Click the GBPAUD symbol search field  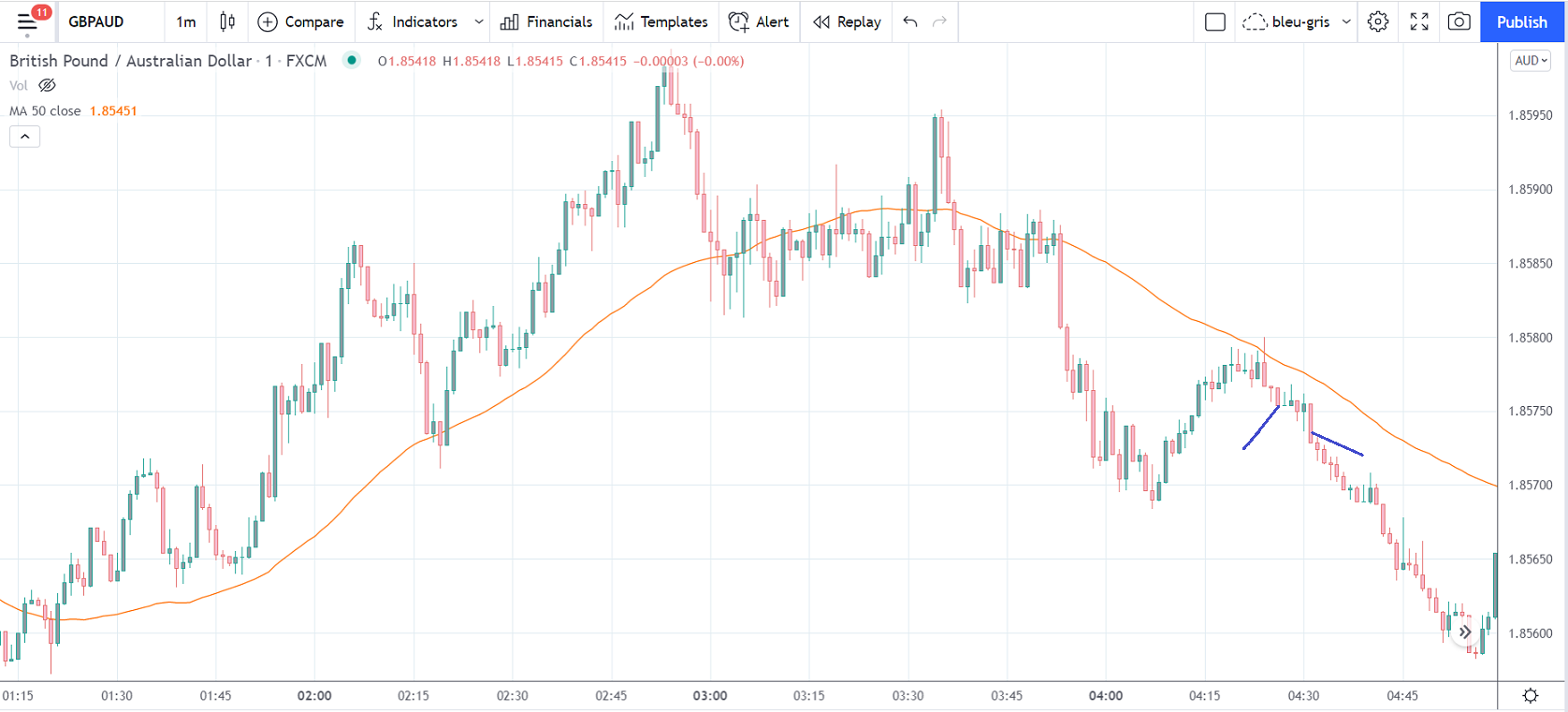[x=96, y=22]
